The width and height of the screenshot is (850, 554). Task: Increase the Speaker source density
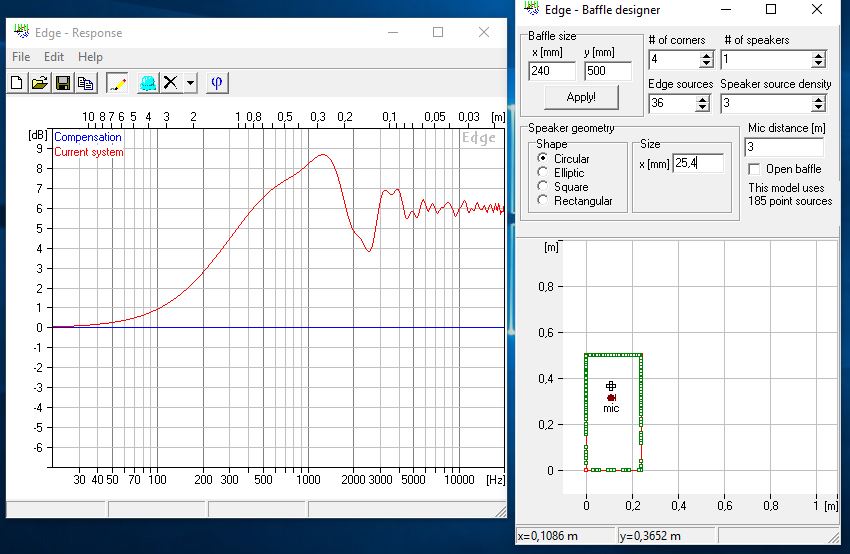819,99
